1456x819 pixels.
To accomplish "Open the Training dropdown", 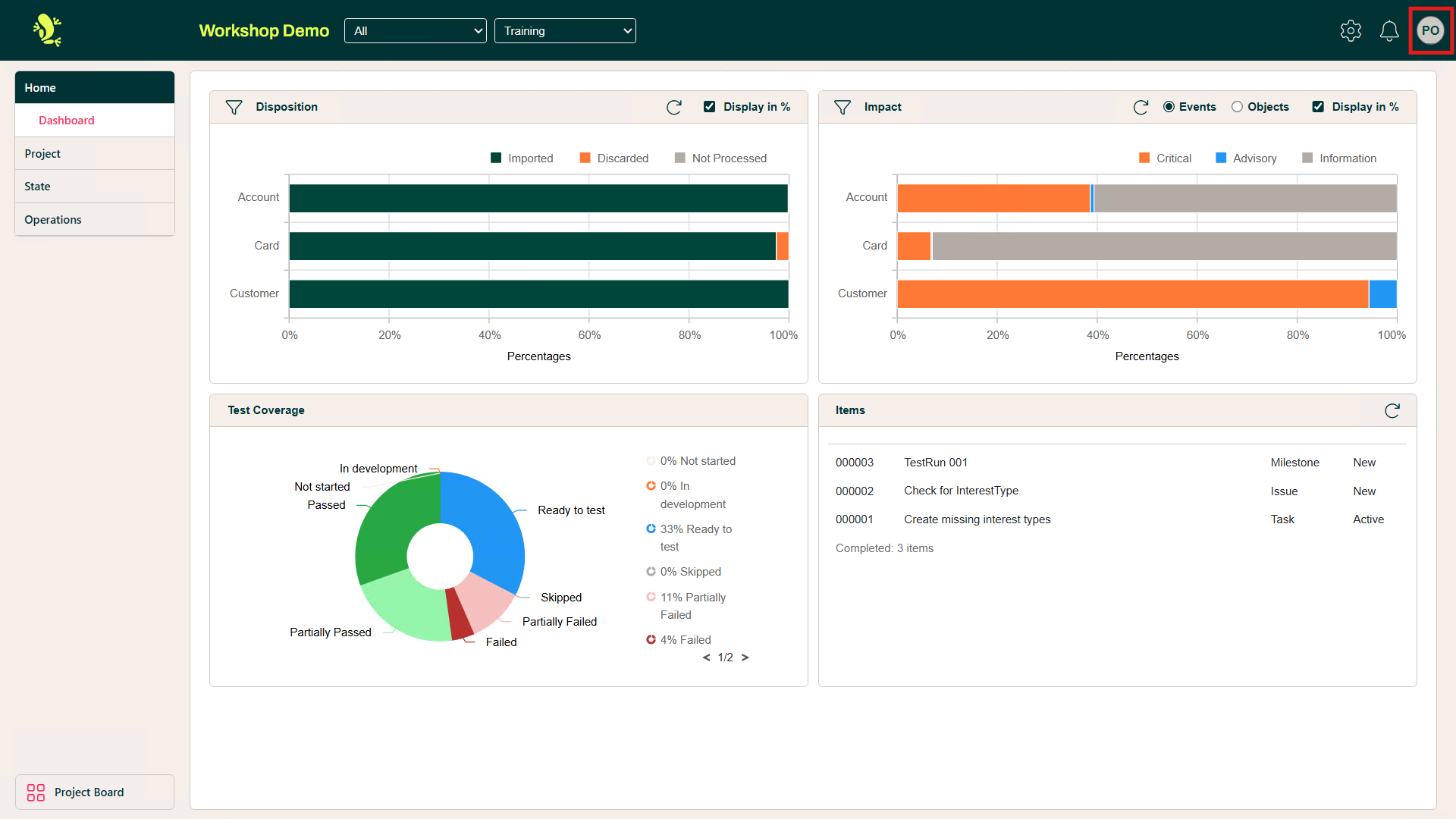I will click(x=565, y=31).
